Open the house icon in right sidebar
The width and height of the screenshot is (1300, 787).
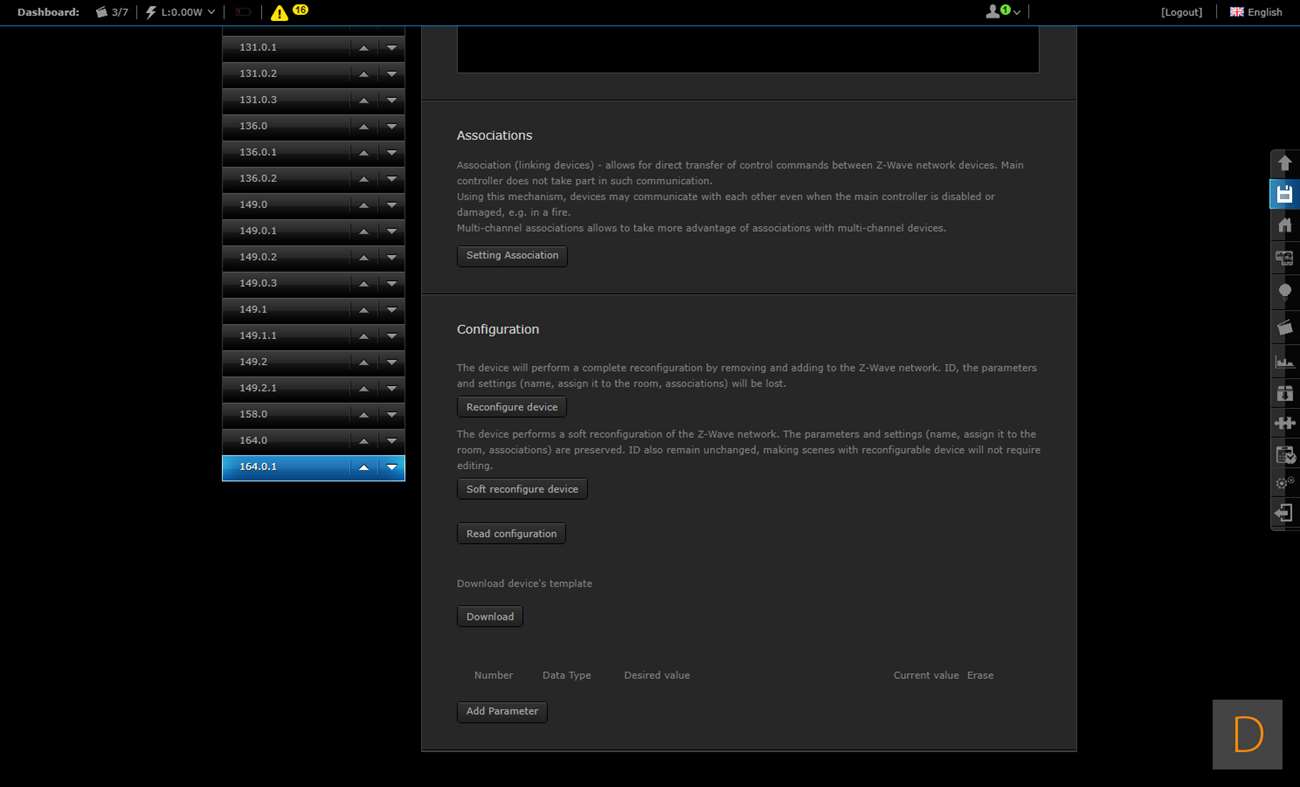1285,225
